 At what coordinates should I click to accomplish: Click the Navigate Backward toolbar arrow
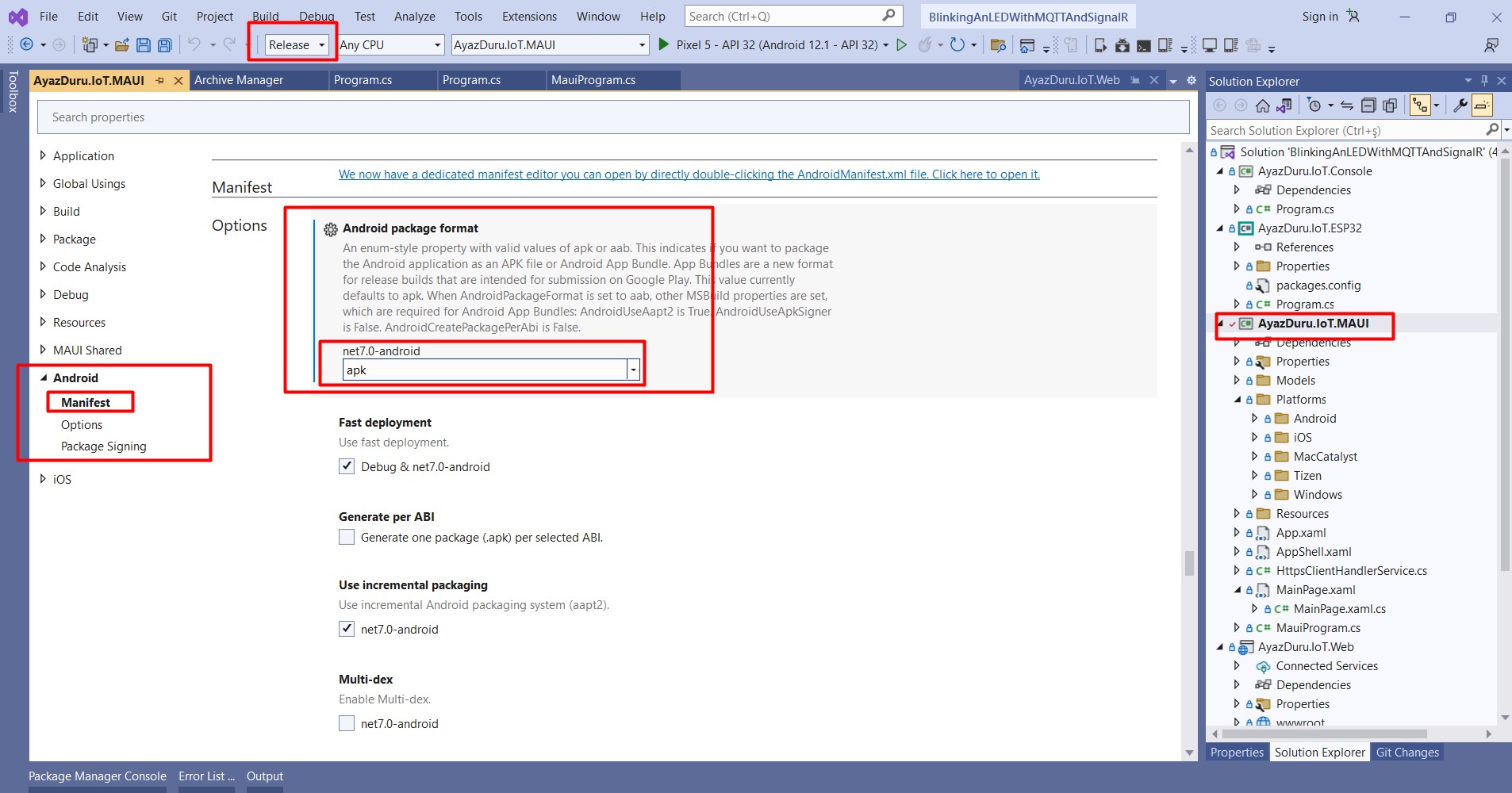click(x=26, y=45)
